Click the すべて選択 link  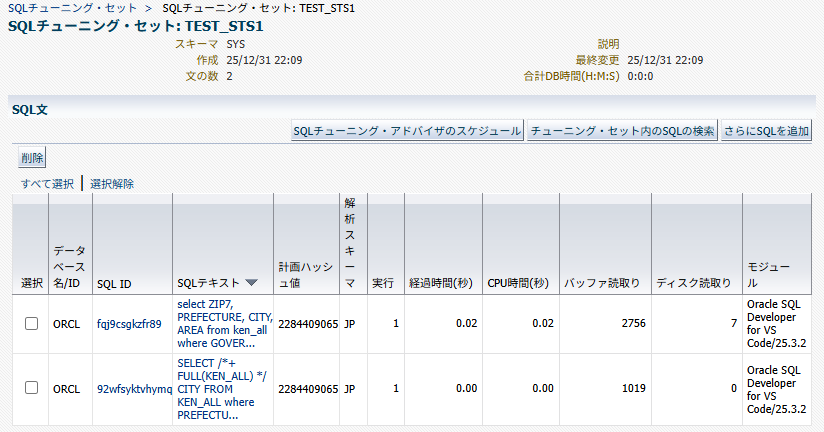47,184
